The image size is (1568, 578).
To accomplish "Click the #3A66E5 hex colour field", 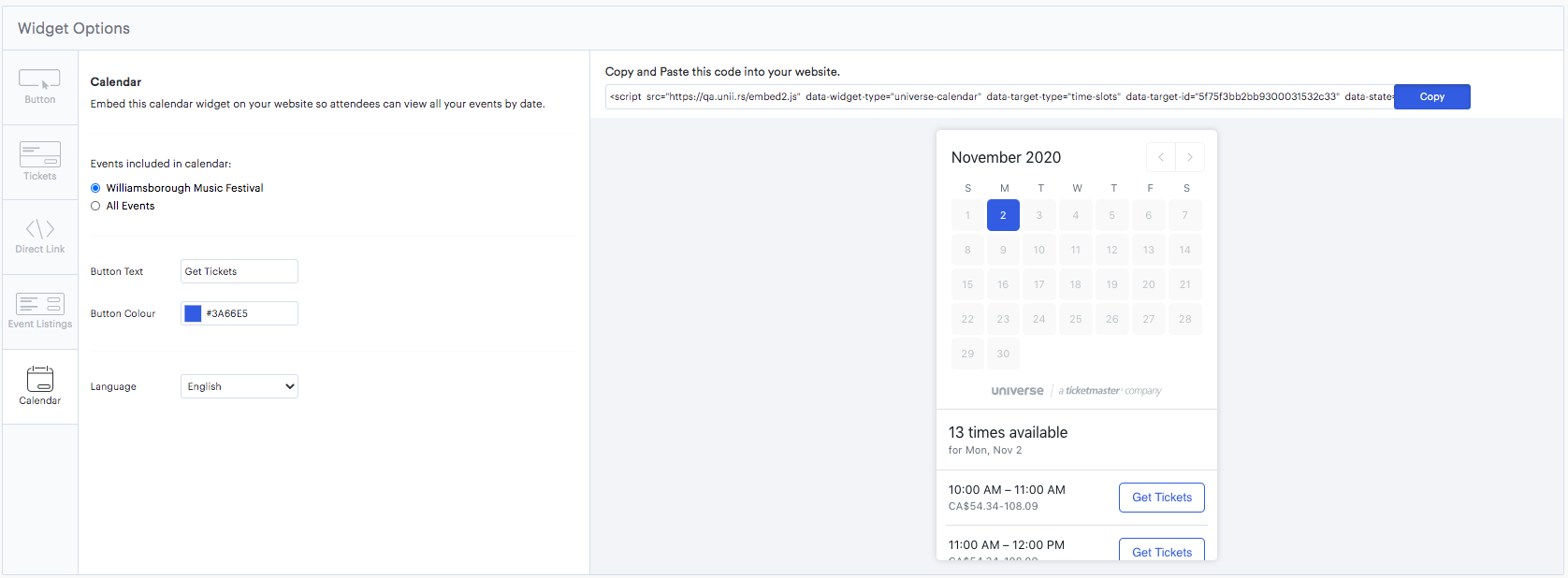I will 249,313.
